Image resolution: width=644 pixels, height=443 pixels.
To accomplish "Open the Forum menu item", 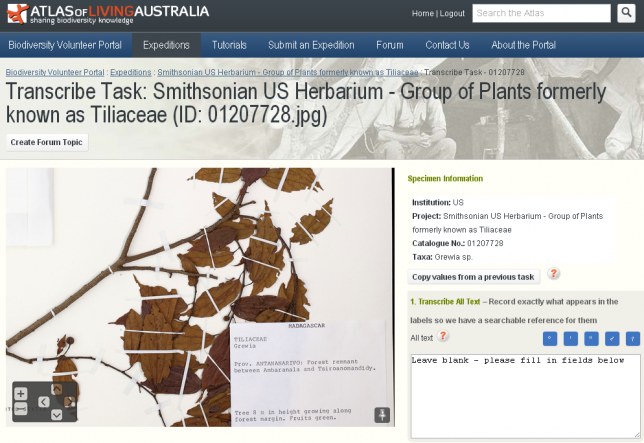I will point(389,45).
